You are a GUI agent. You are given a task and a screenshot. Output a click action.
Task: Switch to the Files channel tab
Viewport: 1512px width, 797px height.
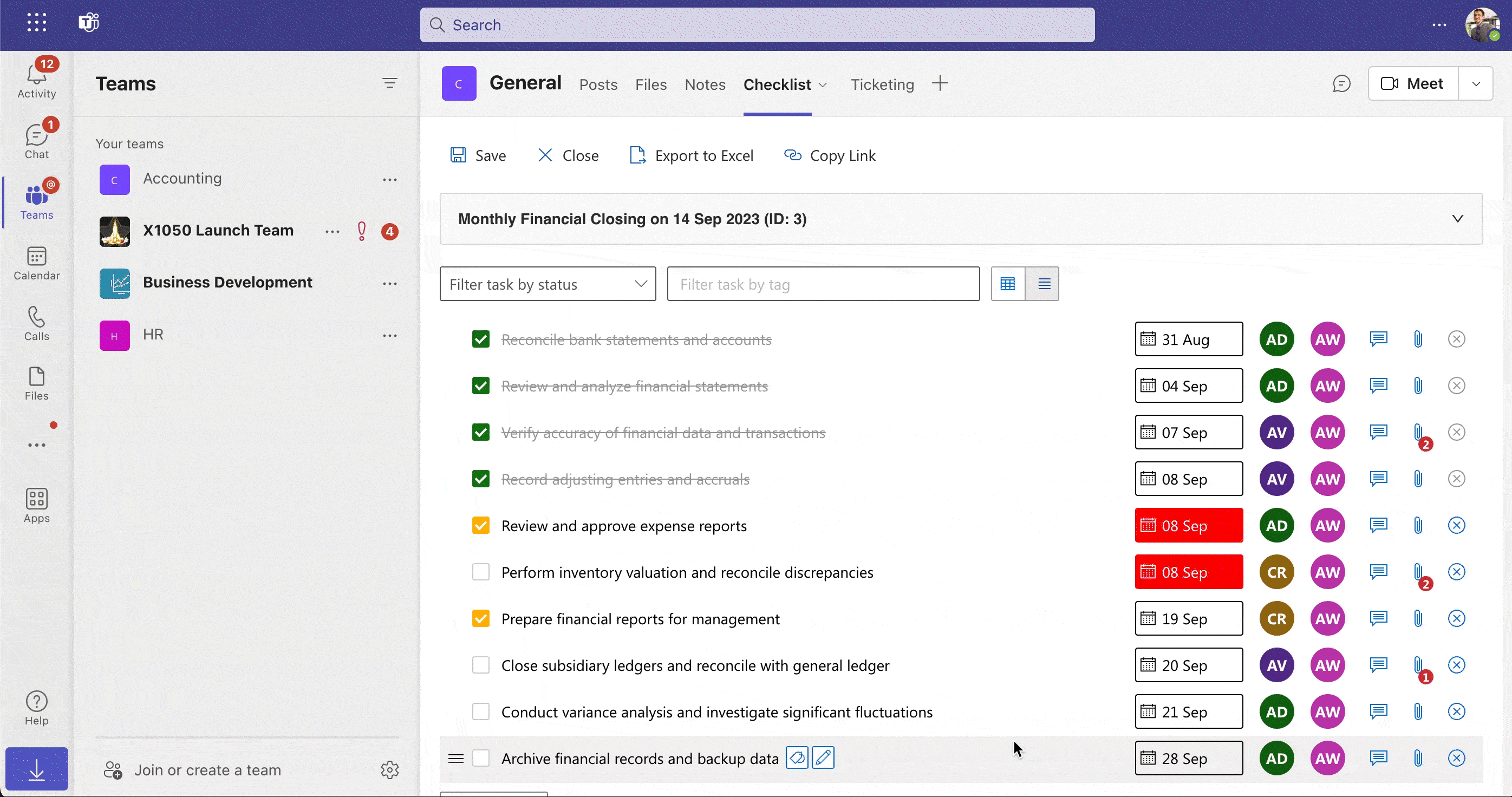[x=651, y=85]
